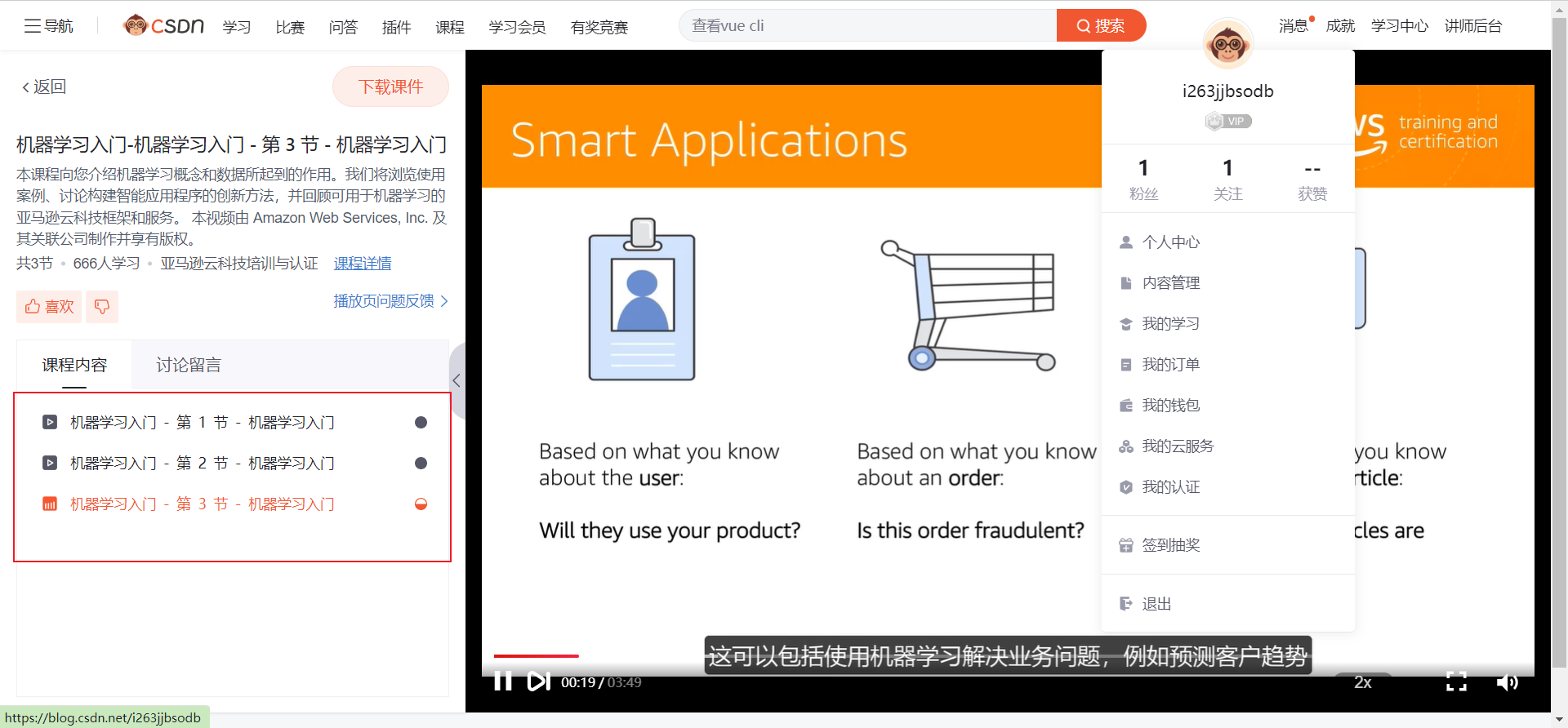Toggle completion status of lesson 第 2 节
This screenshot has height=728, width=1568.
point(421,464)
